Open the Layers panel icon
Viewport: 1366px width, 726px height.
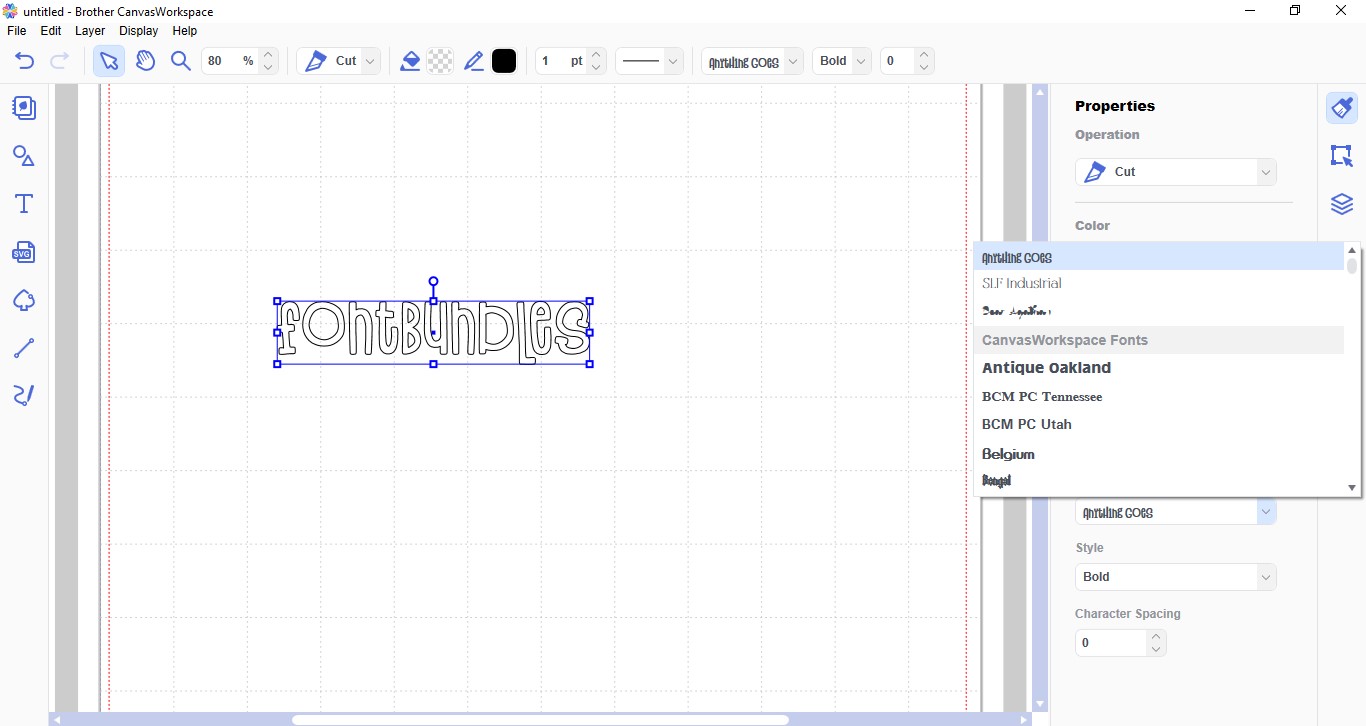pos(1342,204)
